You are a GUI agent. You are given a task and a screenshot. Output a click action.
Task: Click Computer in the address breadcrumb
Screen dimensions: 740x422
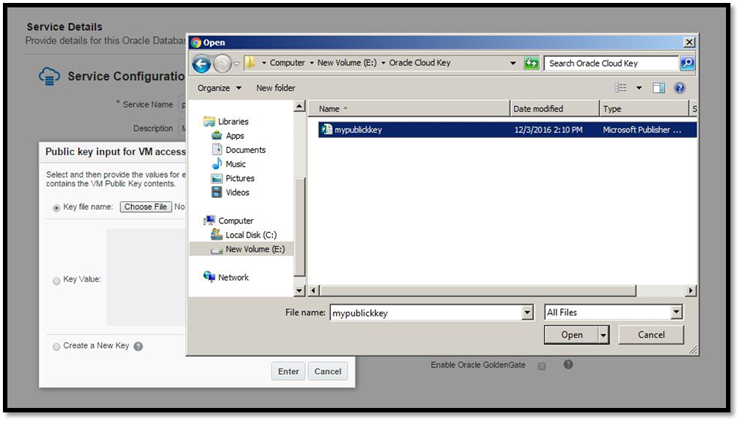point(287,63)
